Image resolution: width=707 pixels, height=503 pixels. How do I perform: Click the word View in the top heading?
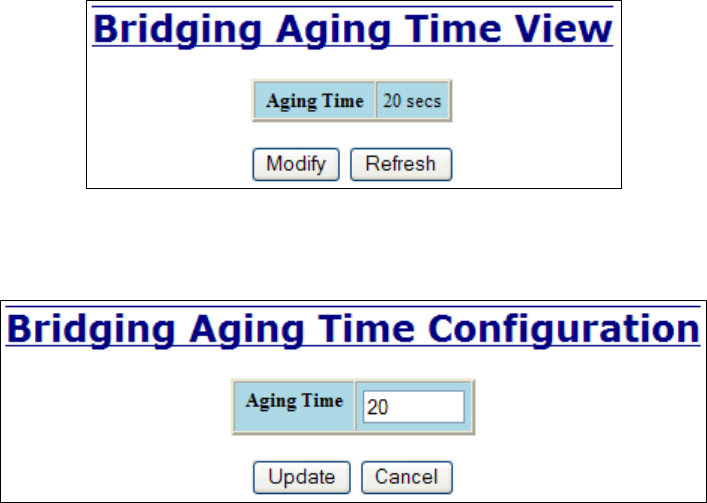pos(562,29)
